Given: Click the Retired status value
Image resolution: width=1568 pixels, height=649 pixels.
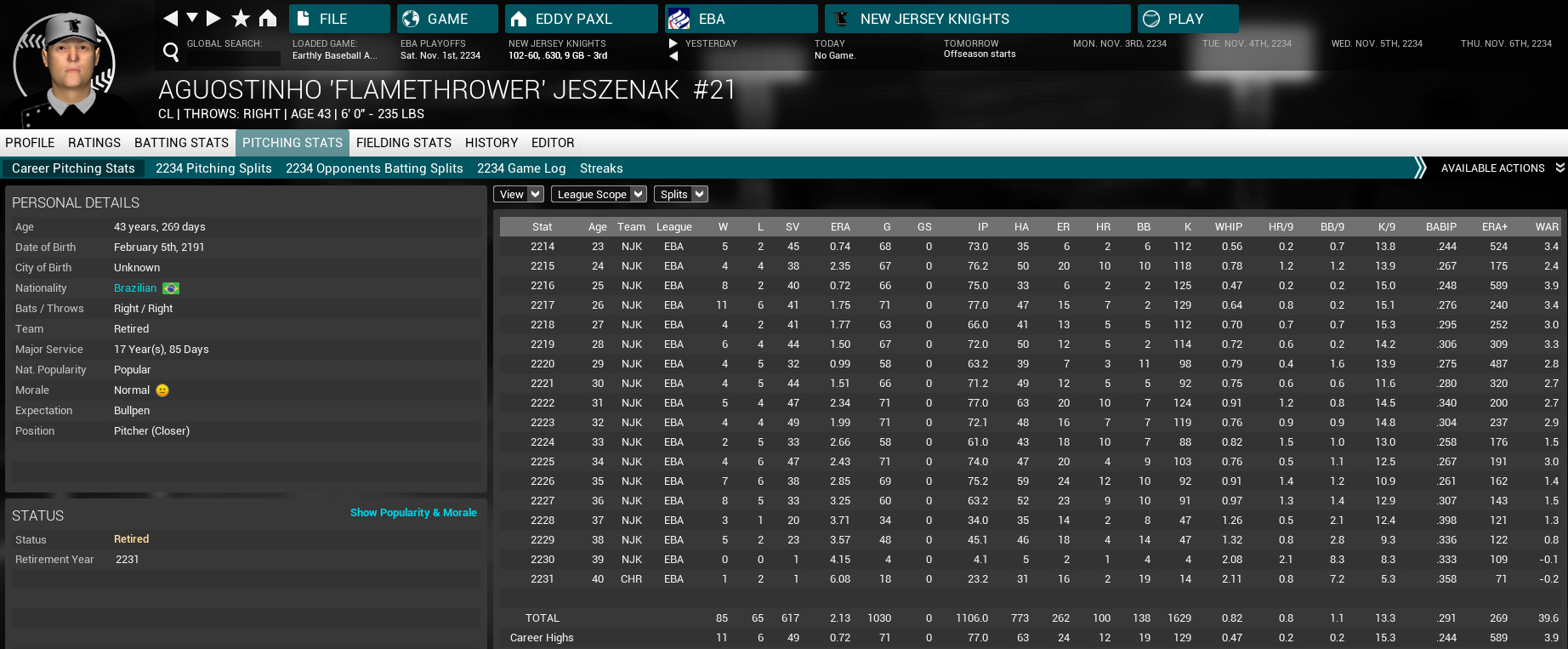Looking at the screenshot, I should pyautogui.click(x=131, y=539).
